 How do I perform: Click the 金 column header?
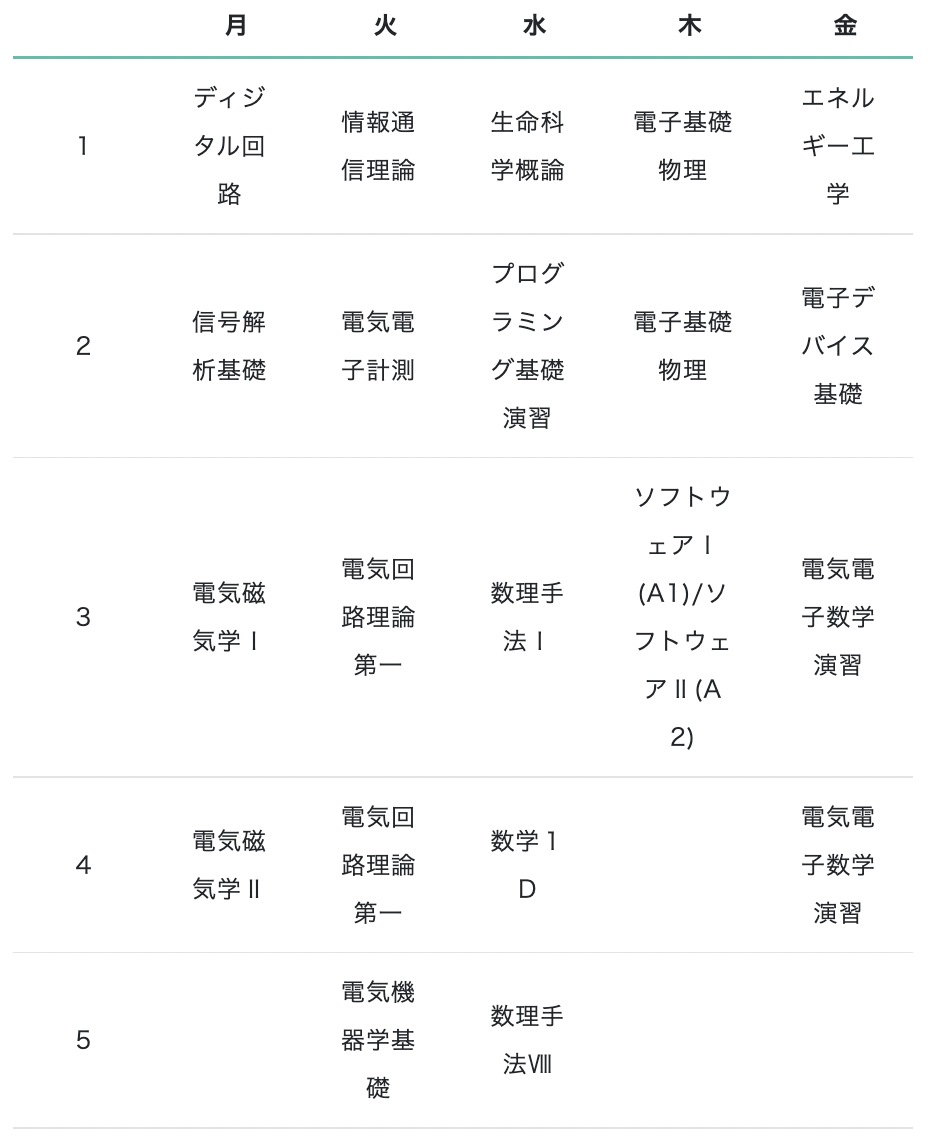[x=845, y=26]
